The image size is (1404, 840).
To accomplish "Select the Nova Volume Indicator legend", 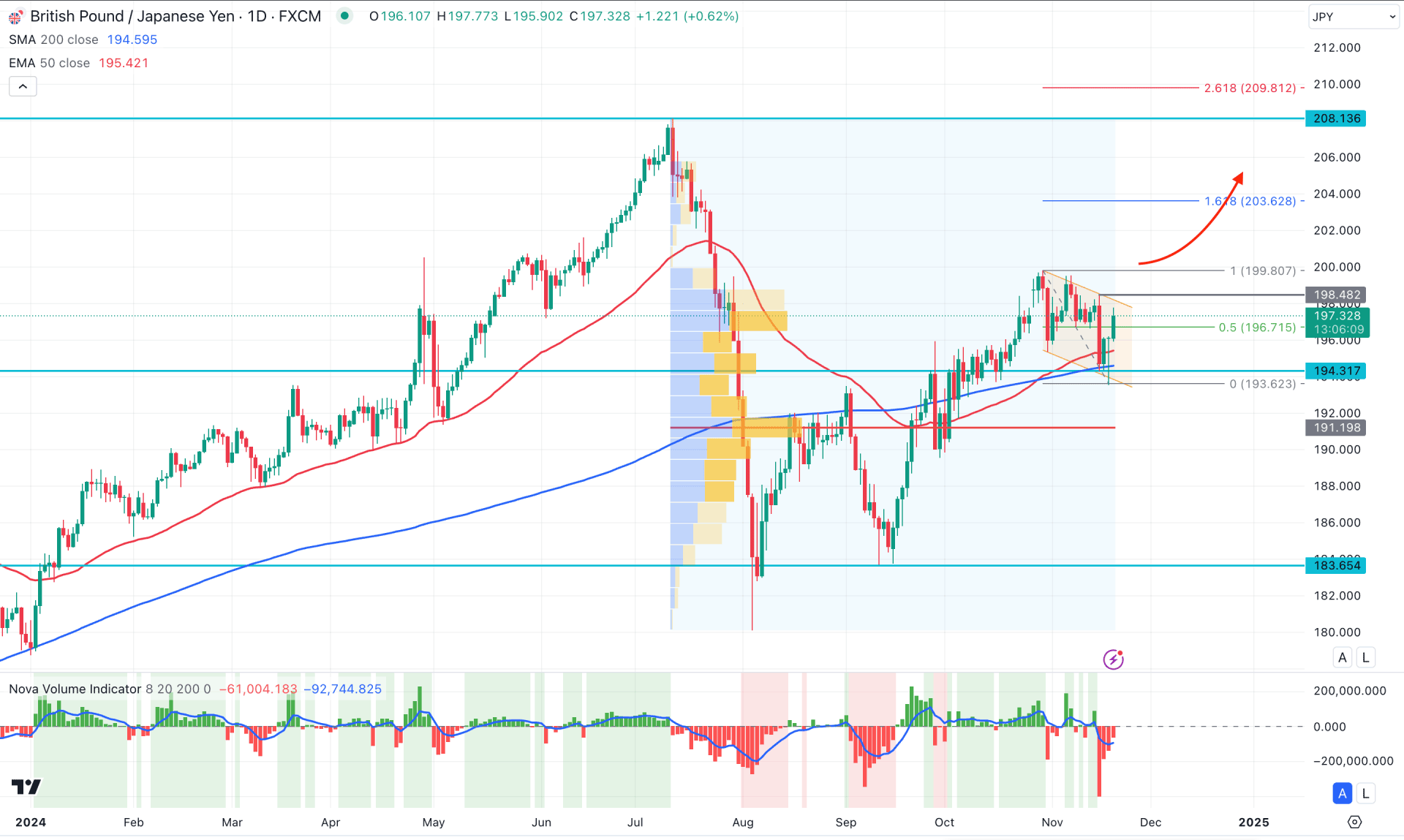I will click(x=75, y=689).
